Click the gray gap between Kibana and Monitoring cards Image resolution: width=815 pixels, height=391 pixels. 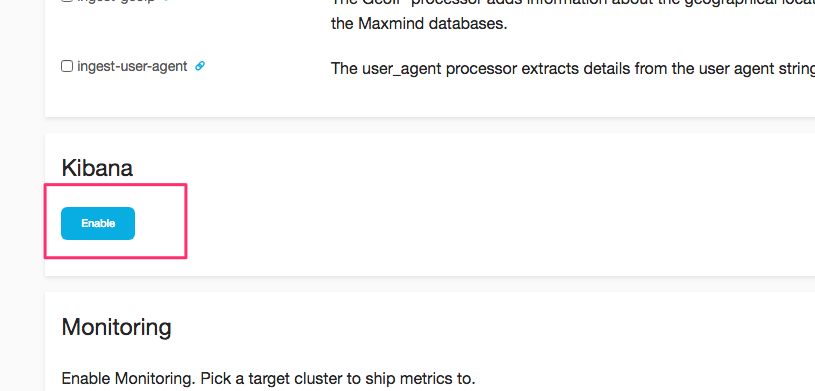point(416,284)
